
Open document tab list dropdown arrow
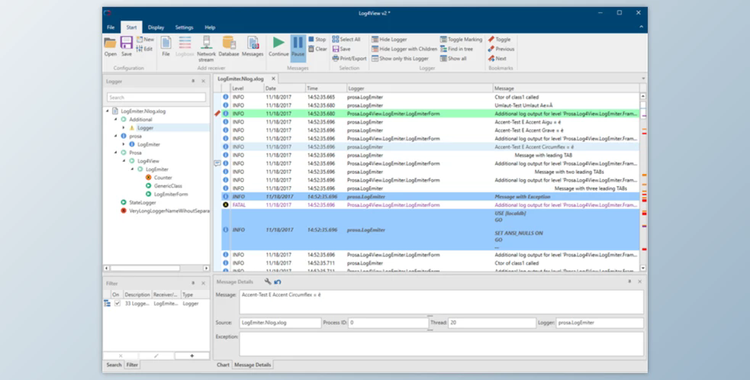point(643,78)
